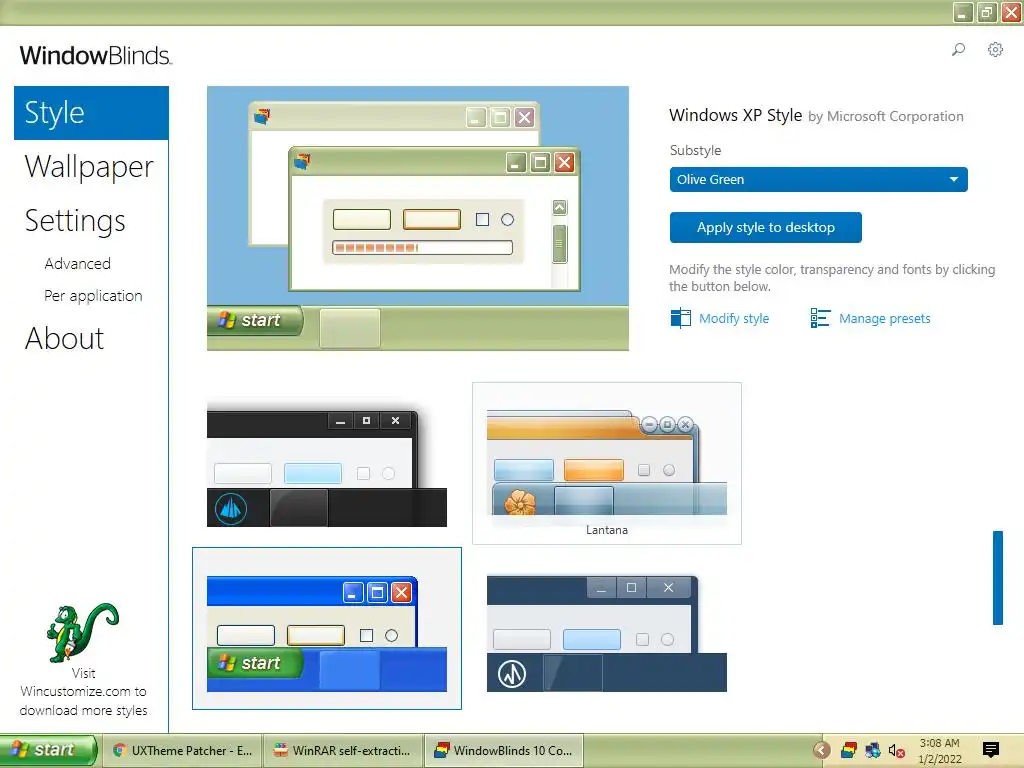Open the gear settings icon

(x=995, y=50)
